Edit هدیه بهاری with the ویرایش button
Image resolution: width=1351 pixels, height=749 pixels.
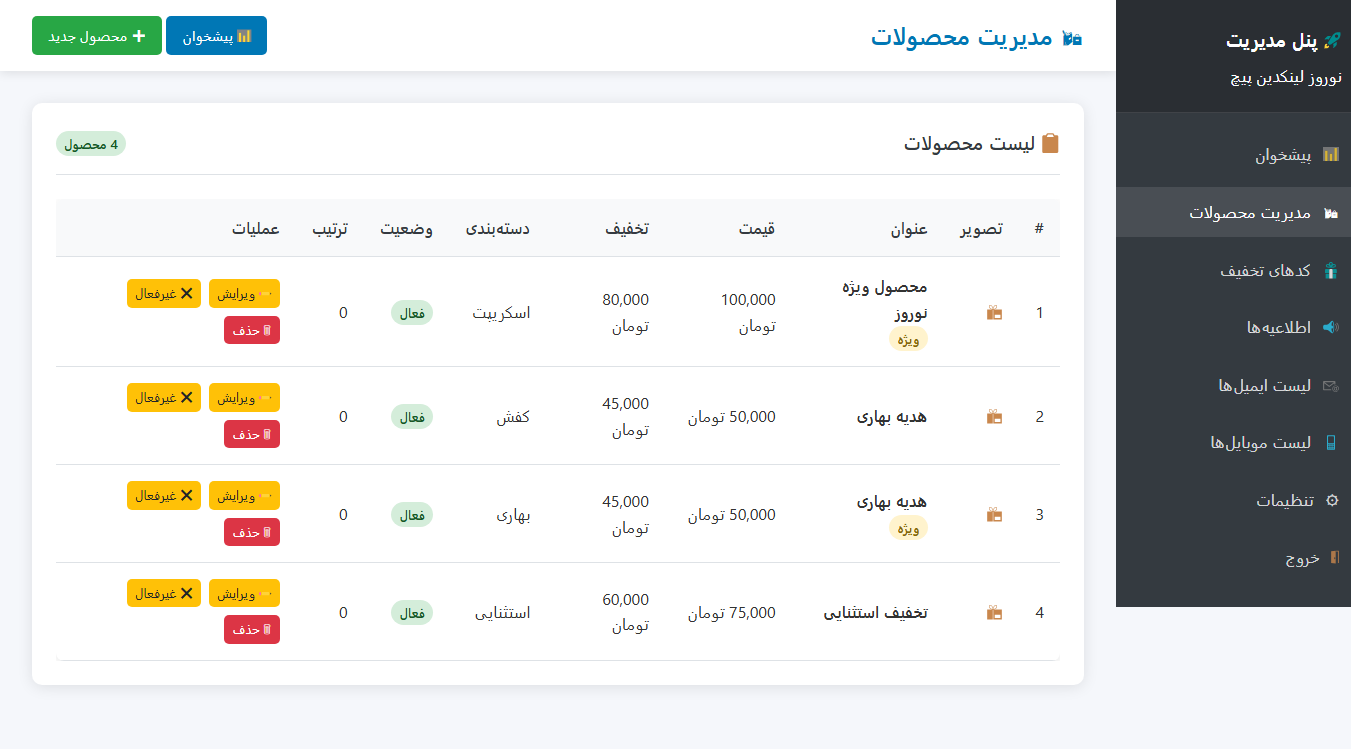click(x=244, y=397)
